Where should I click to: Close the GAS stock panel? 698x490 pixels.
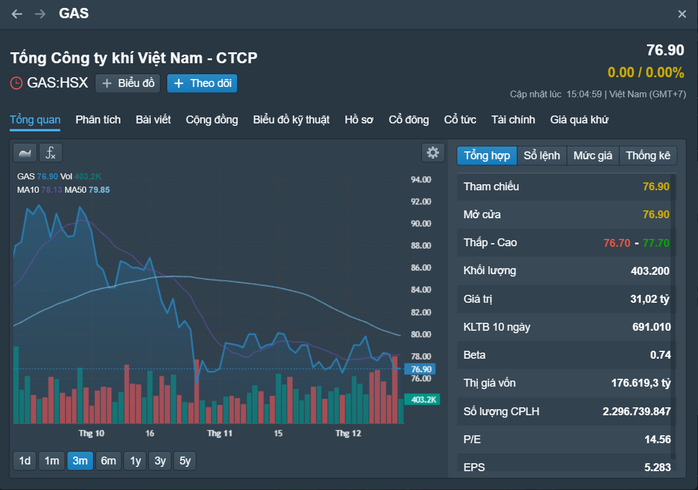point(682,14)
